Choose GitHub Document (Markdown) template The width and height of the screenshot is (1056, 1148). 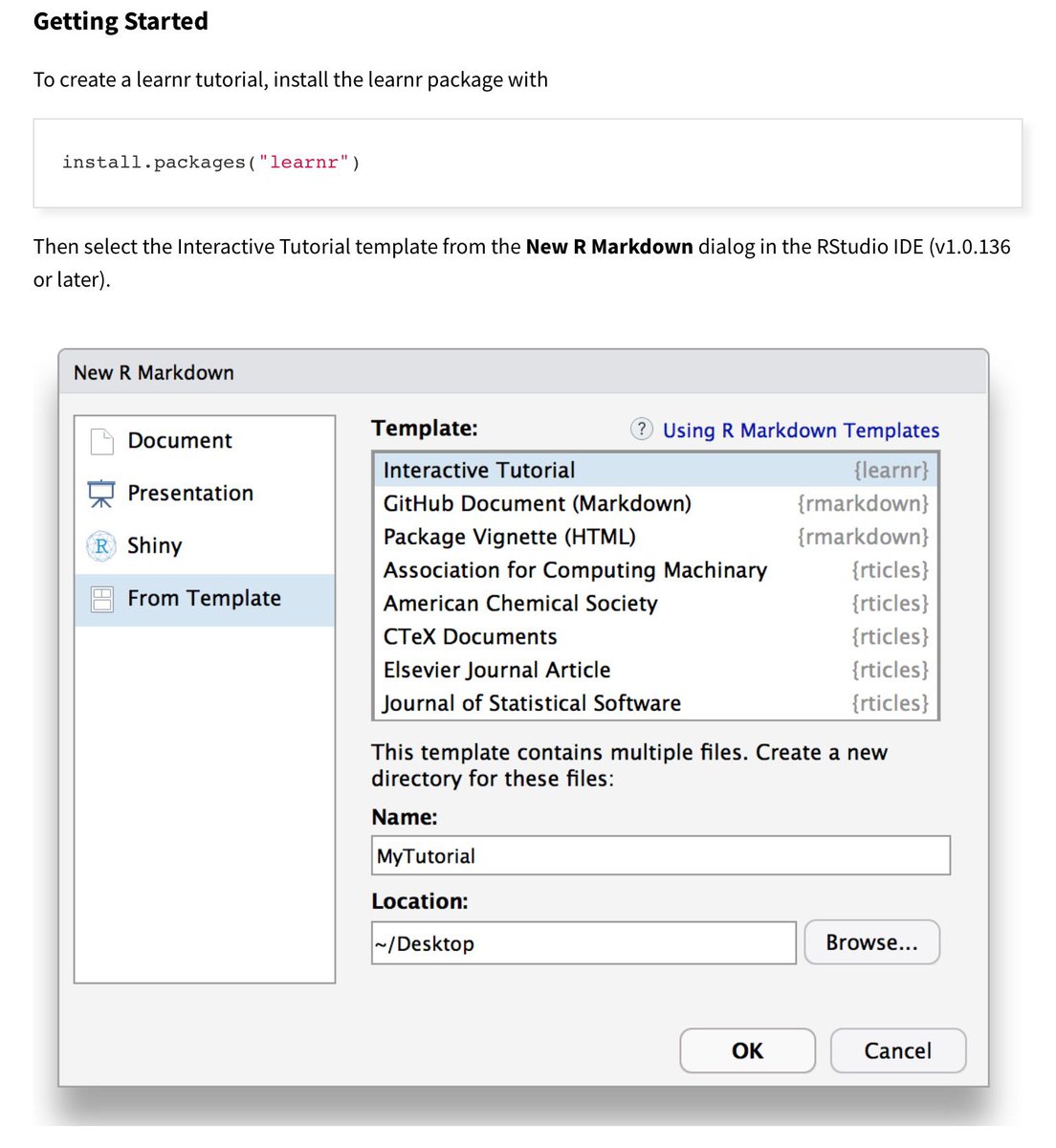coord(655,503)
